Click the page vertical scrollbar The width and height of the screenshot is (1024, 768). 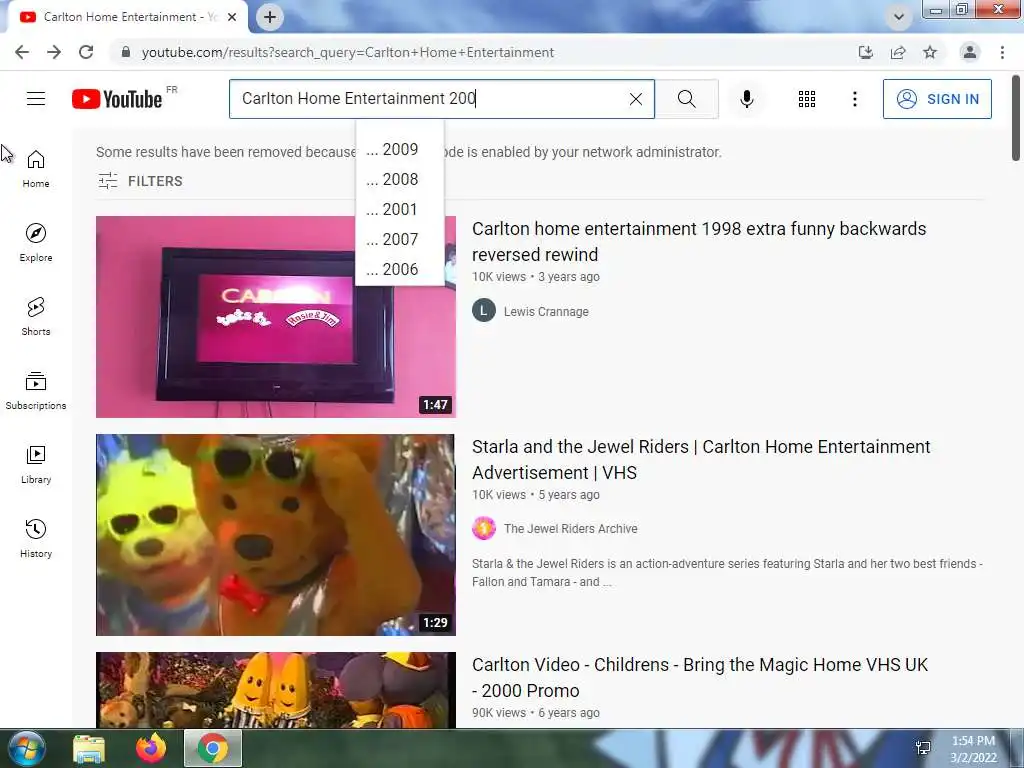(1016, 118)
